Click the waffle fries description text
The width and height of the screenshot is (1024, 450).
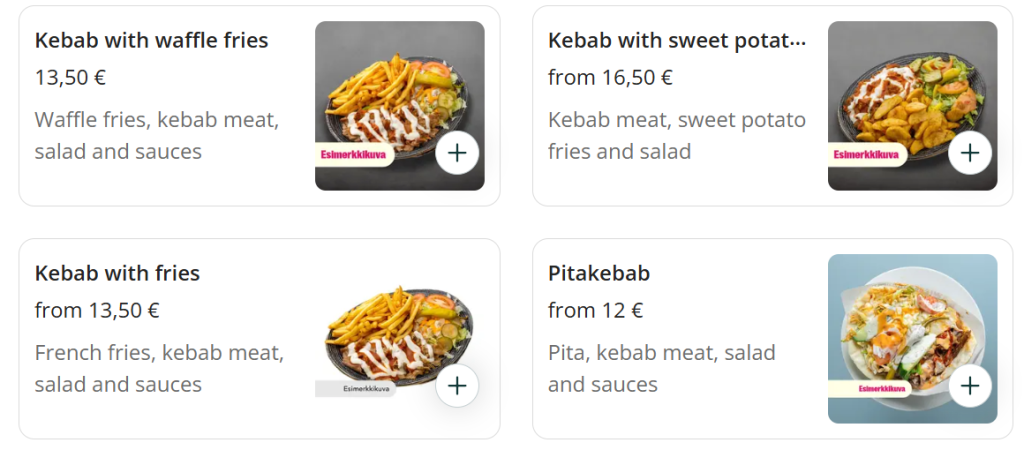156,136
